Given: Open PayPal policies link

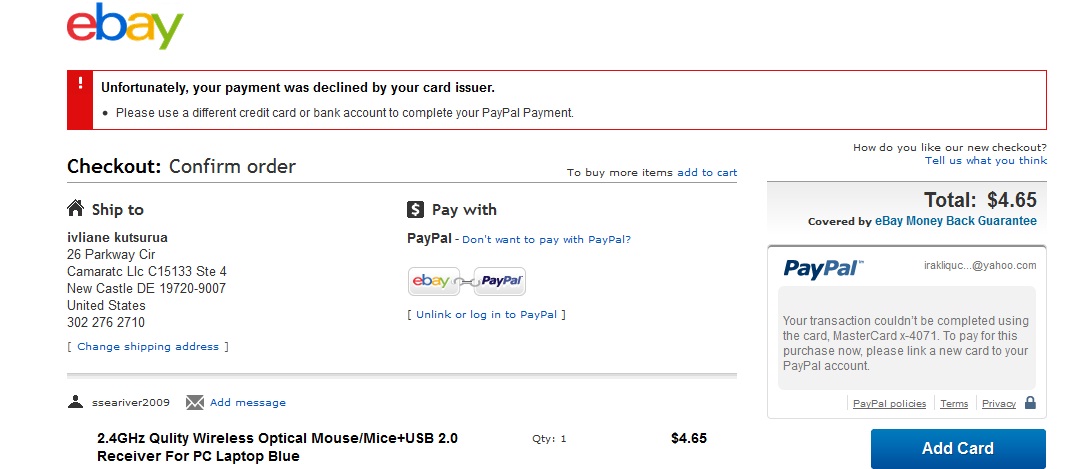Looking at the screenshot, I should click(x=889, y=404).
